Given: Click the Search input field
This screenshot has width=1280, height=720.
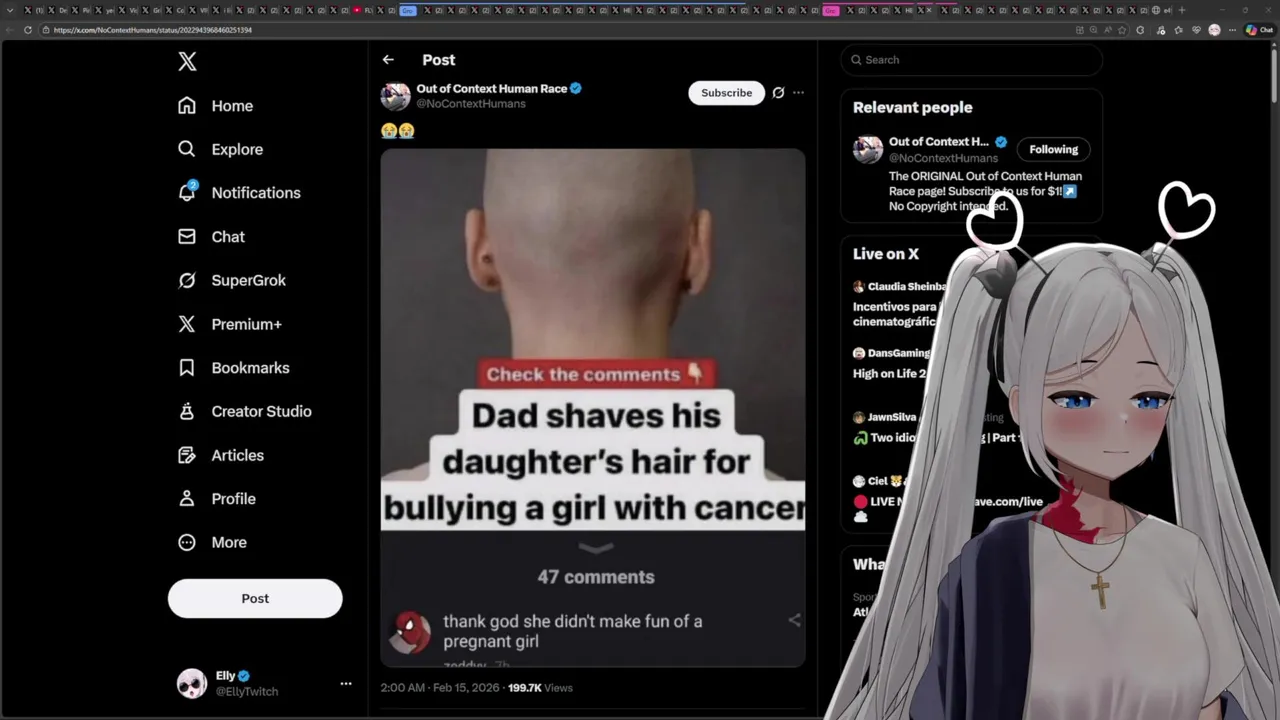Looking at the screenshot, I should [972, 60].
